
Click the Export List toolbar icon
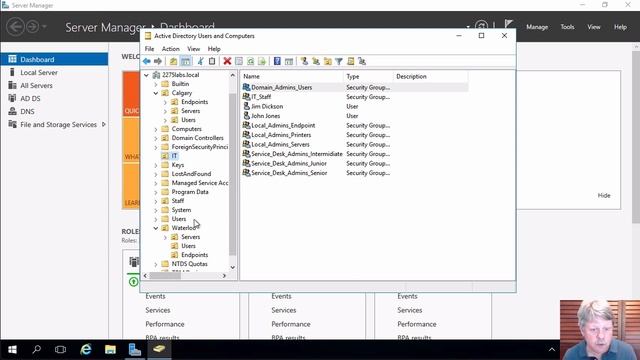pos(262,61)
